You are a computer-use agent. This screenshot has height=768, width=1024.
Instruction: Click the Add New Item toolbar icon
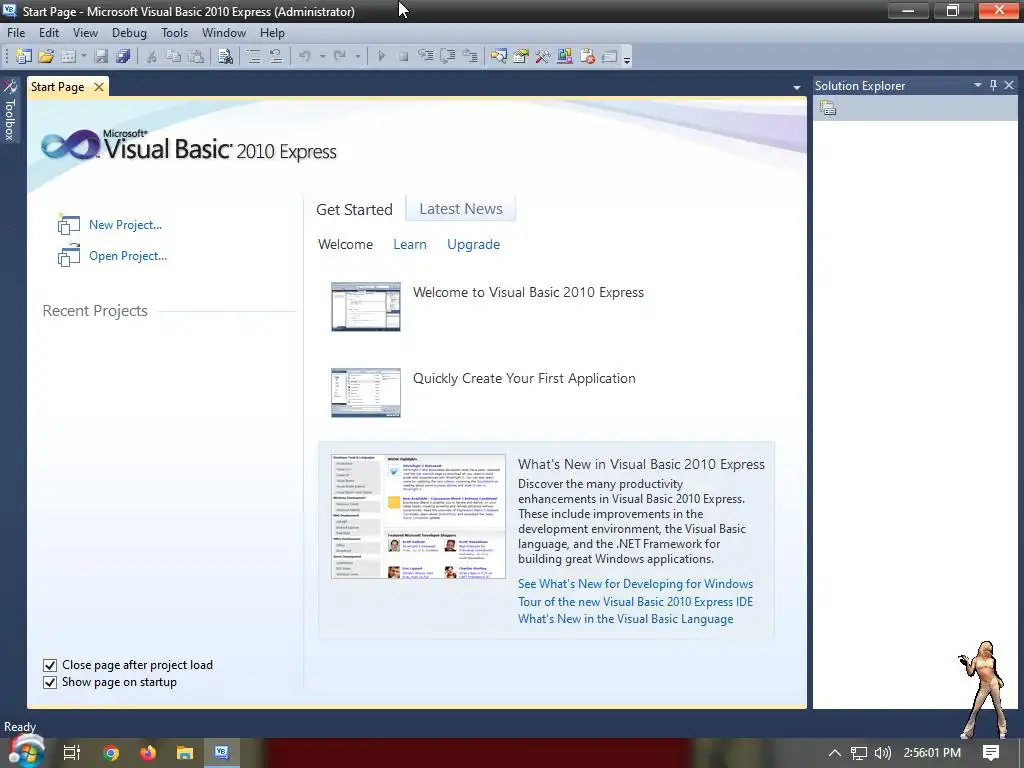68,56
